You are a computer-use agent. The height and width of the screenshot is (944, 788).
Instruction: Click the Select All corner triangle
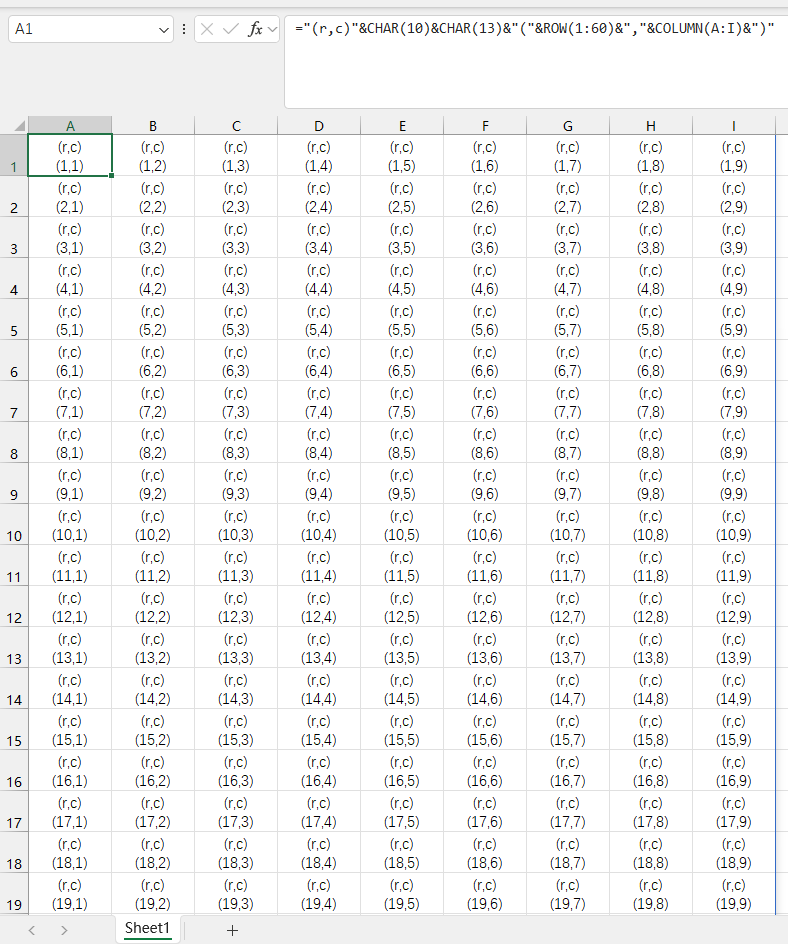19,126
